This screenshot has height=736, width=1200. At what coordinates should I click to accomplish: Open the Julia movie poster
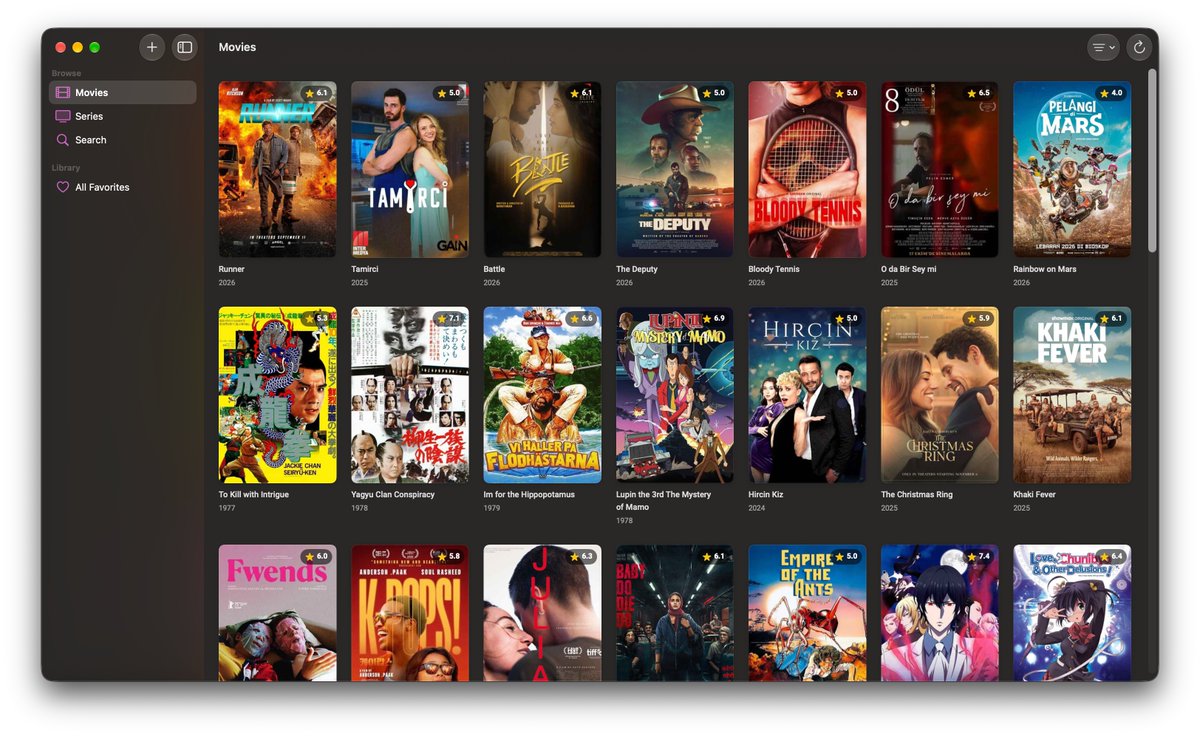tap(542, 613)
